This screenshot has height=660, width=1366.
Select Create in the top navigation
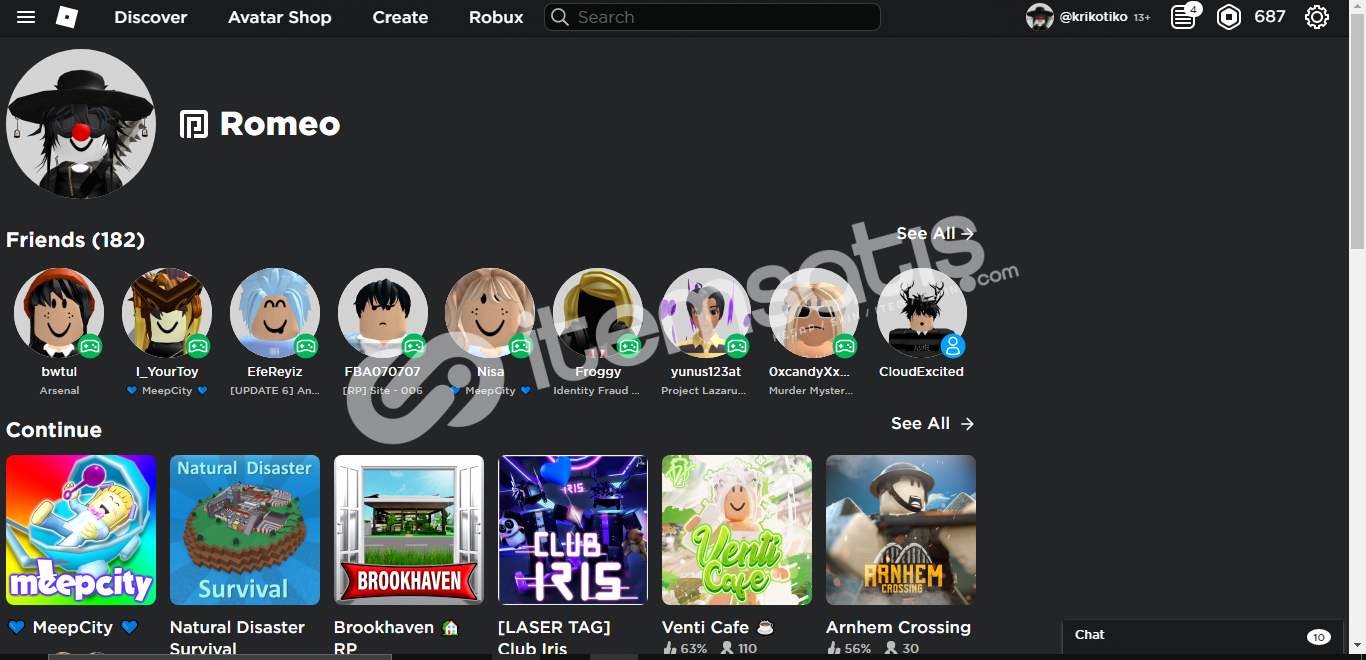[x=400, y=17]
